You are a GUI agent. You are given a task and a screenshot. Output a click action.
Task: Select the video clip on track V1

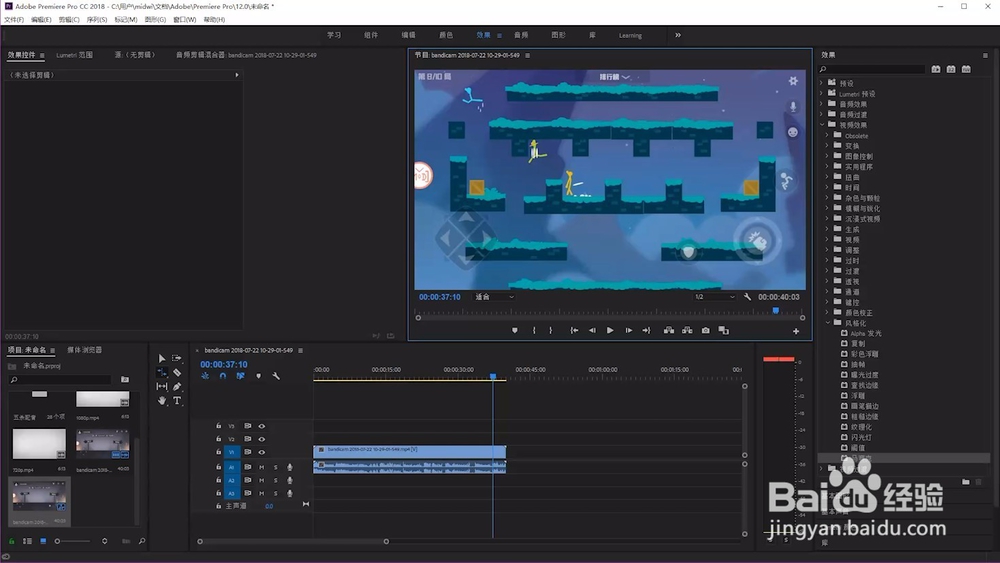[409, 452]
